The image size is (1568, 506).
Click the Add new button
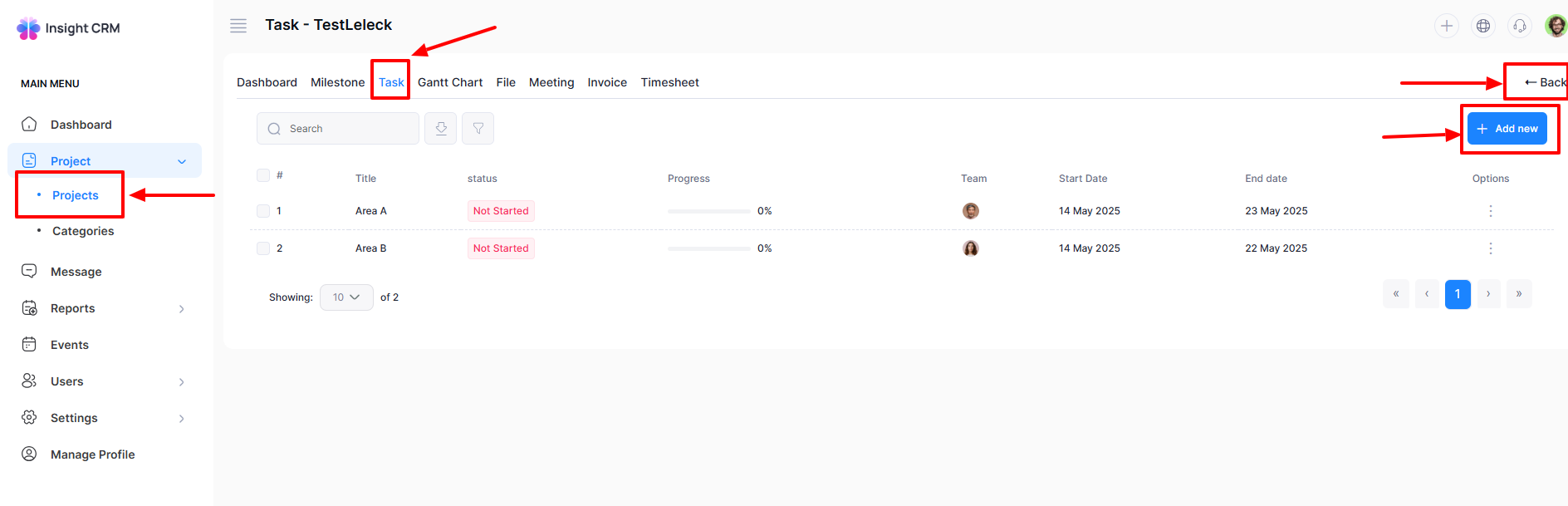[x=1507, y=129]
